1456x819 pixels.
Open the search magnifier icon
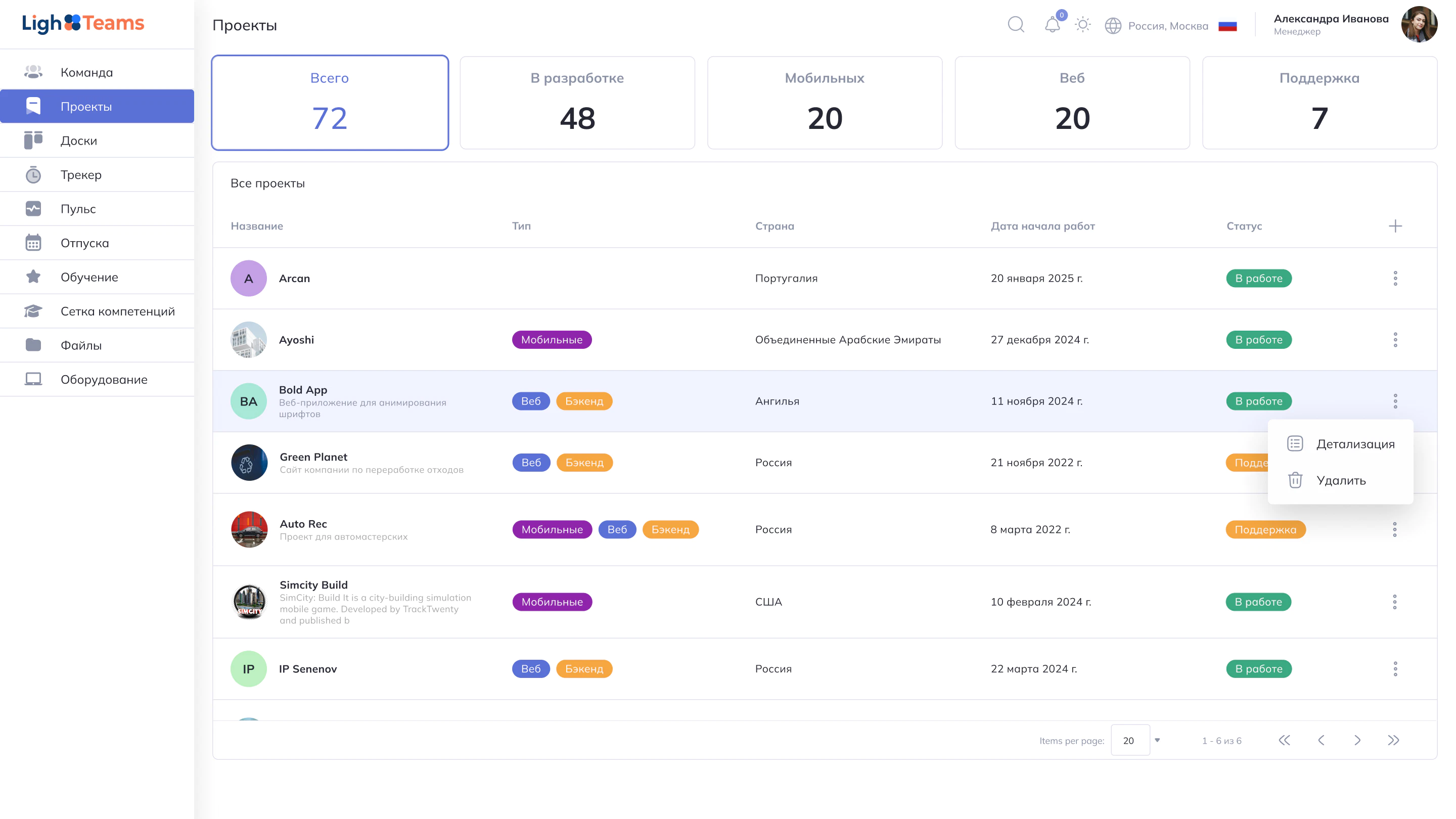point(1016,25)
